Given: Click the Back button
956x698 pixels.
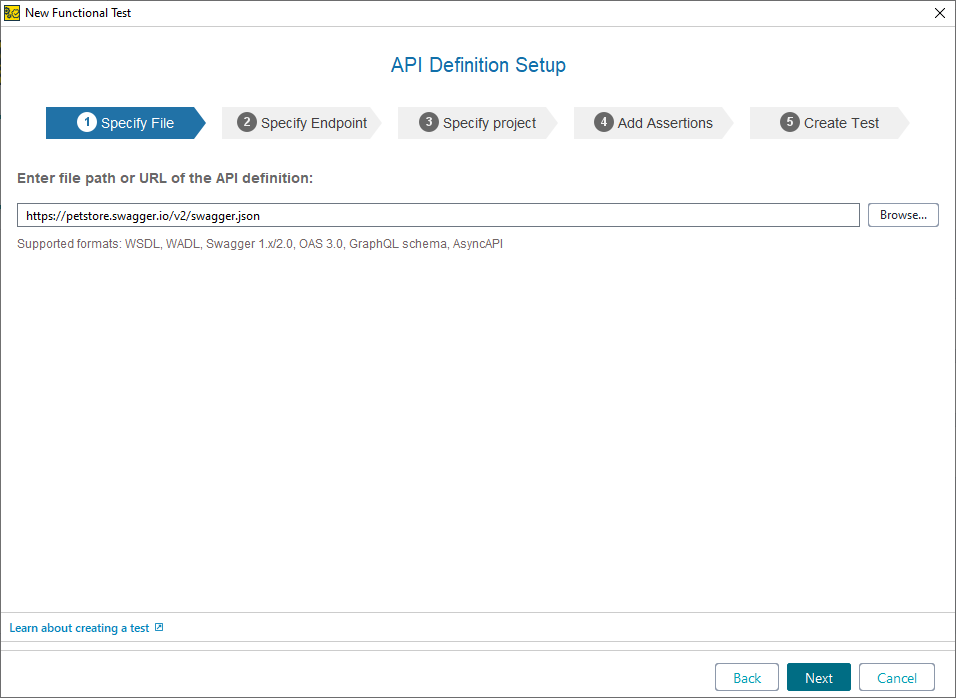Looking at the screenshot, I should tap(746, 677).
